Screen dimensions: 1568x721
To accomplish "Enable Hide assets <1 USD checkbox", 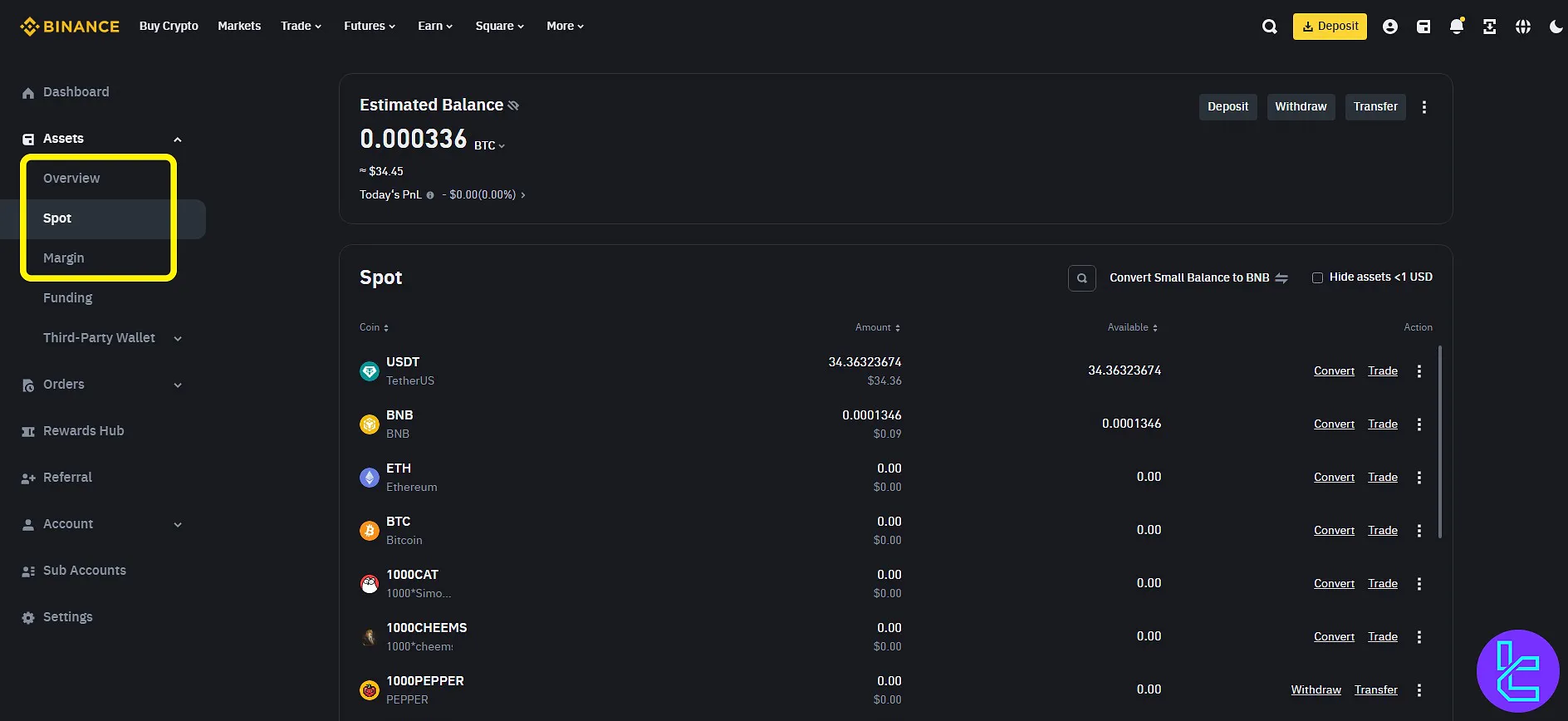I will pos(1317,277).
